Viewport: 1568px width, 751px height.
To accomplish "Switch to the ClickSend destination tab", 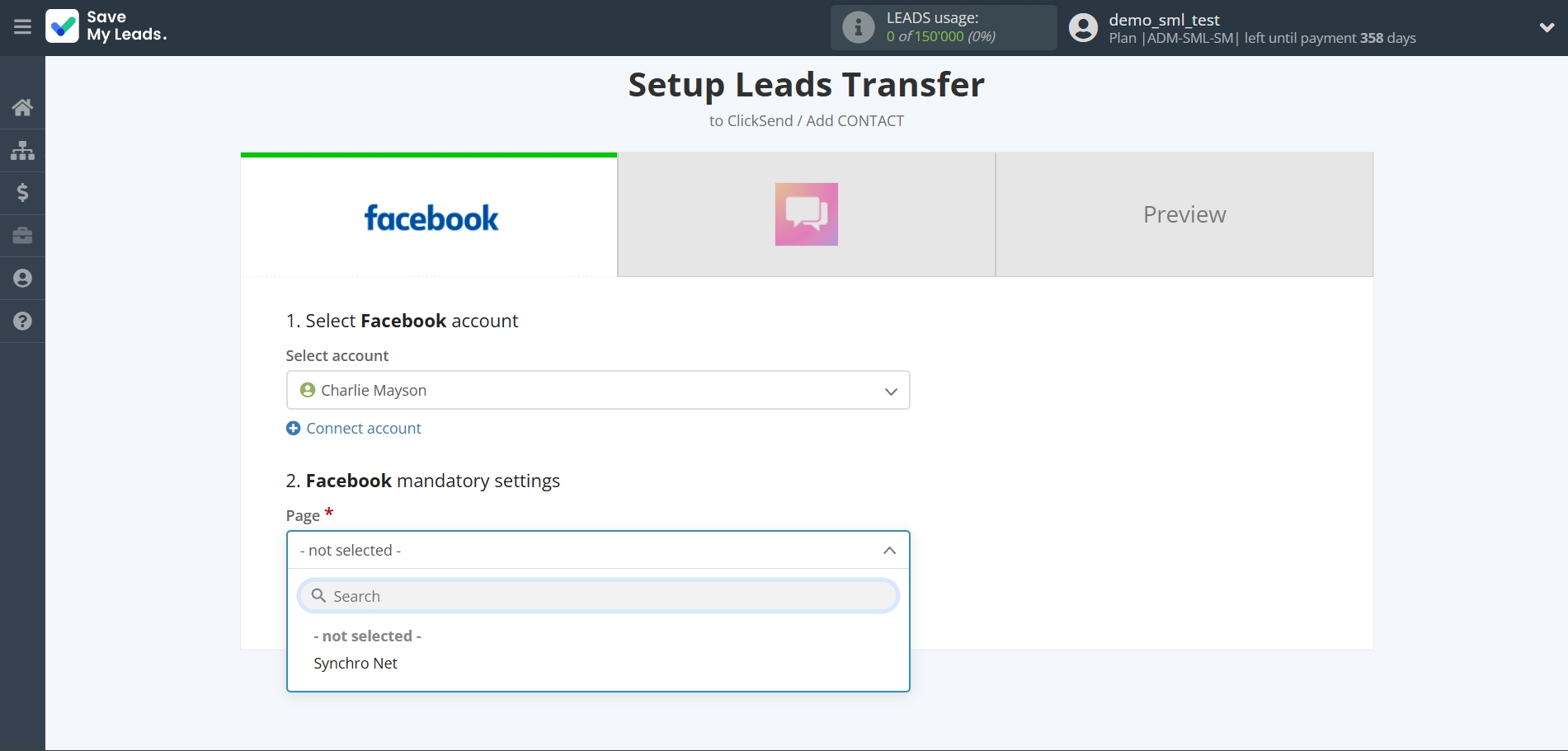I will (x=806, y=214).
